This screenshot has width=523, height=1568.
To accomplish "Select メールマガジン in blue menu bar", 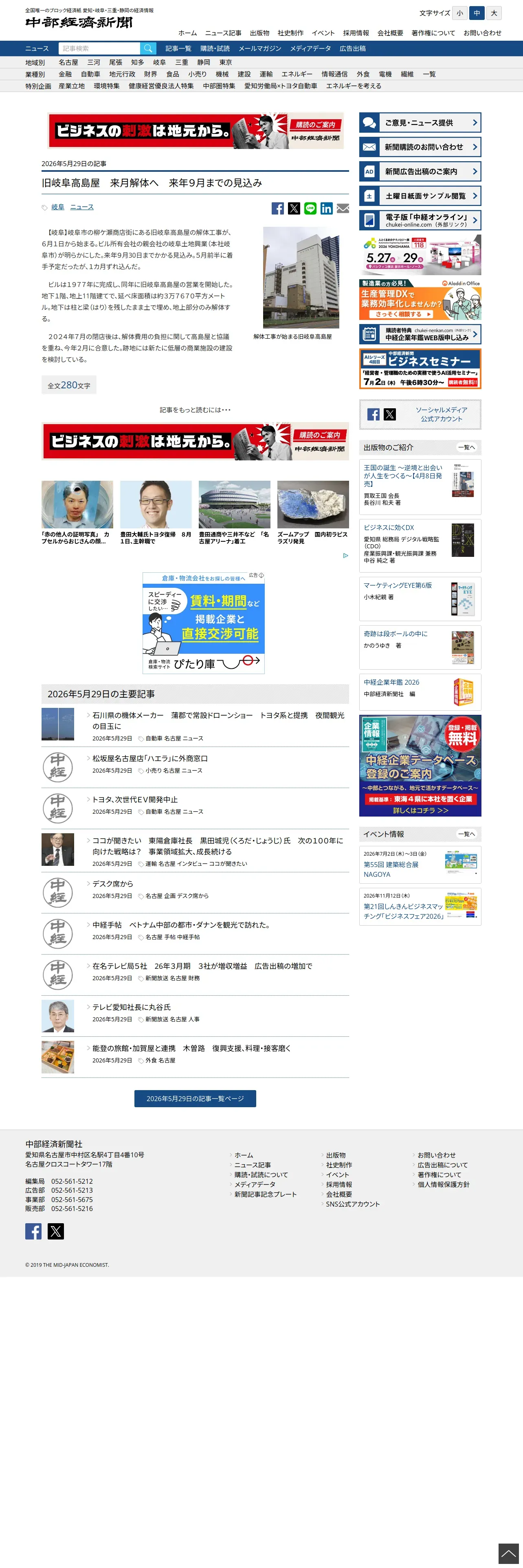I will 260,49.
